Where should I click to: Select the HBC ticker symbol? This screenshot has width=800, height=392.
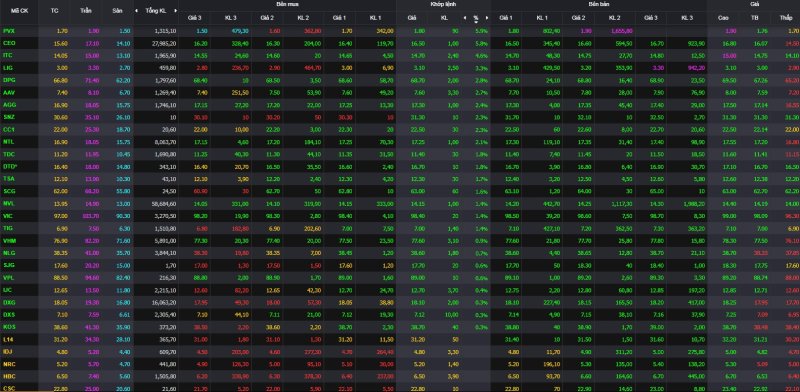(9, 376)
